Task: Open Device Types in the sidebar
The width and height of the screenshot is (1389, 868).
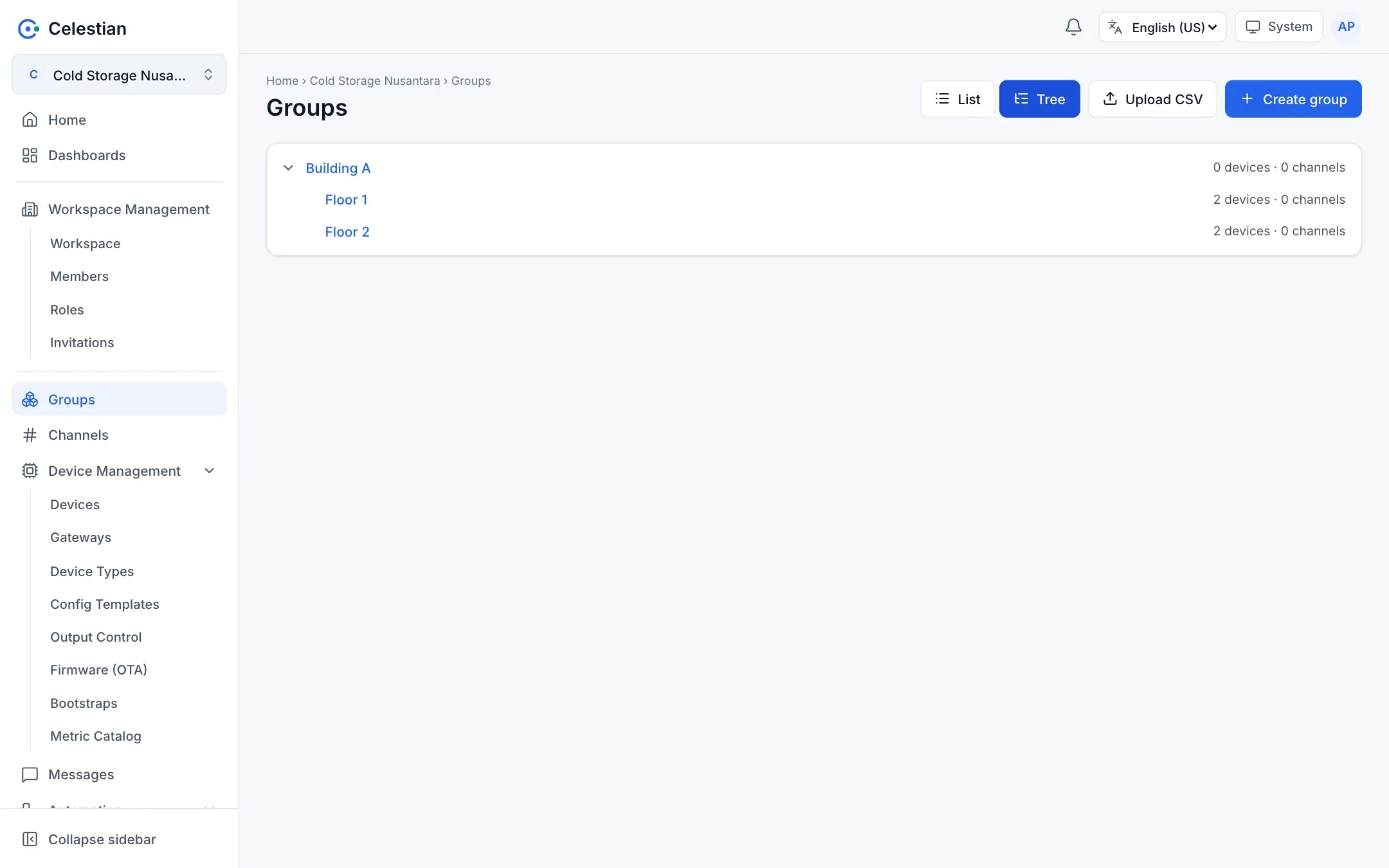Action: click(x=92, y=572)
